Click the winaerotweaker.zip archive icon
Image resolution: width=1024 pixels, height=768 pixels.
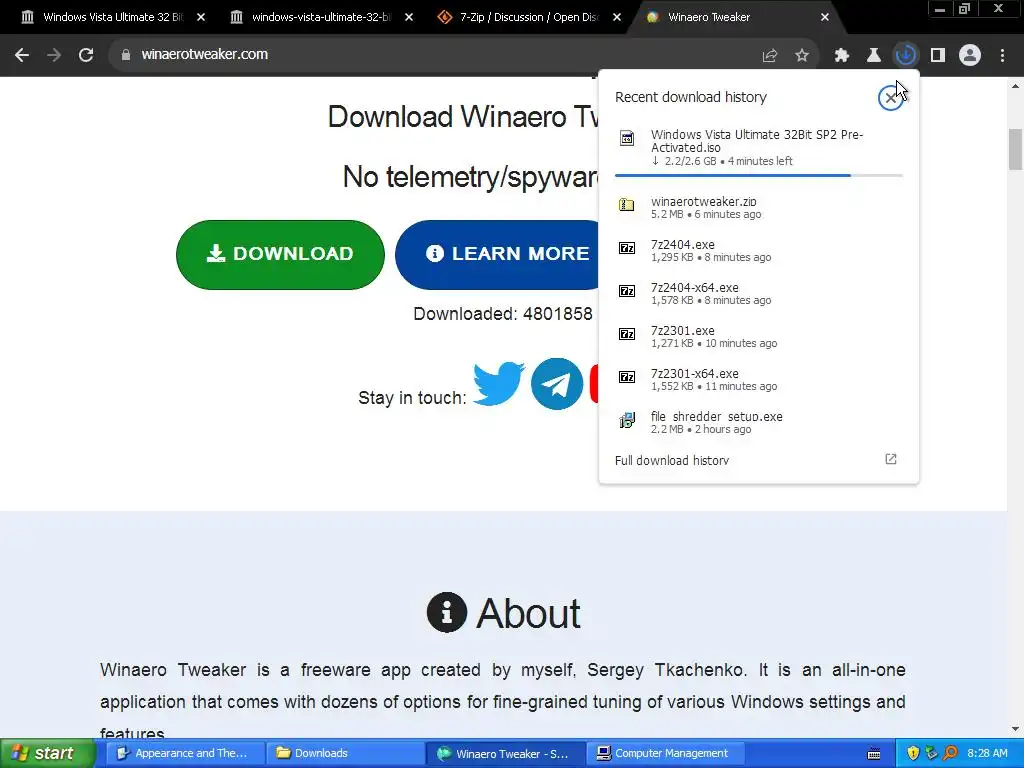(627, 205)
